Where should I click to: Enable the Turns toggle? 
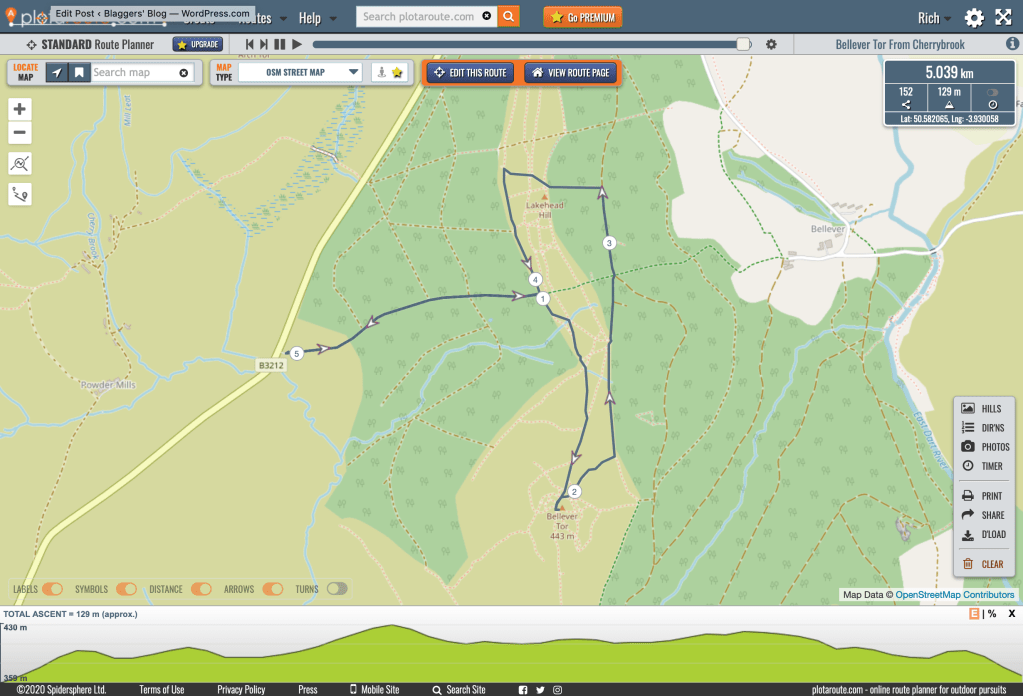[337, 589]
